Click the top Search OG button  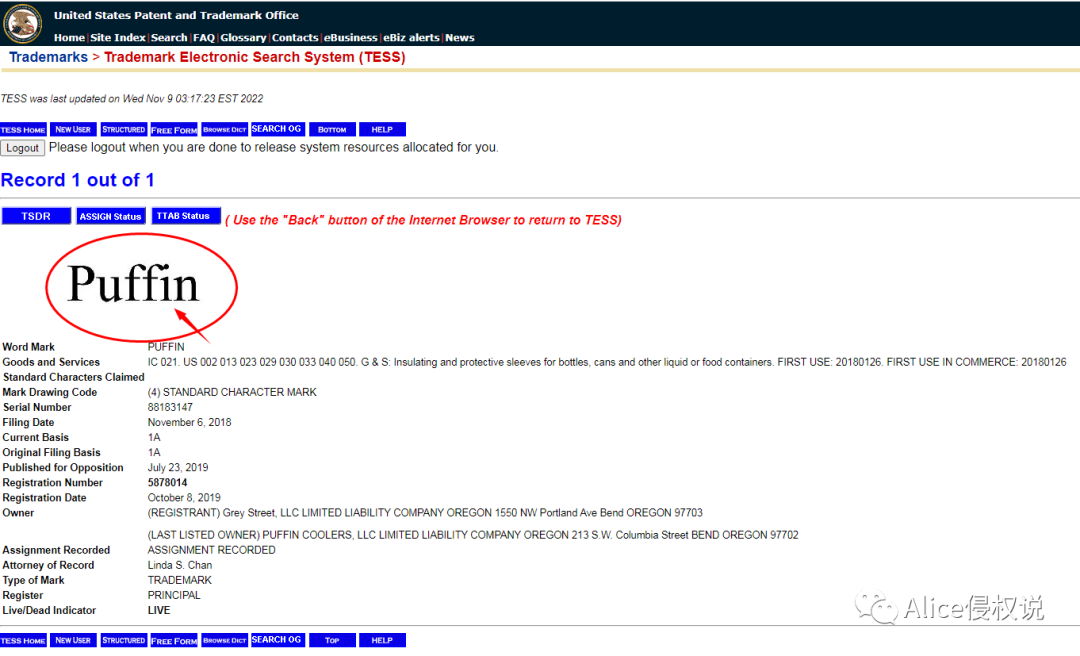pos(277,129)
